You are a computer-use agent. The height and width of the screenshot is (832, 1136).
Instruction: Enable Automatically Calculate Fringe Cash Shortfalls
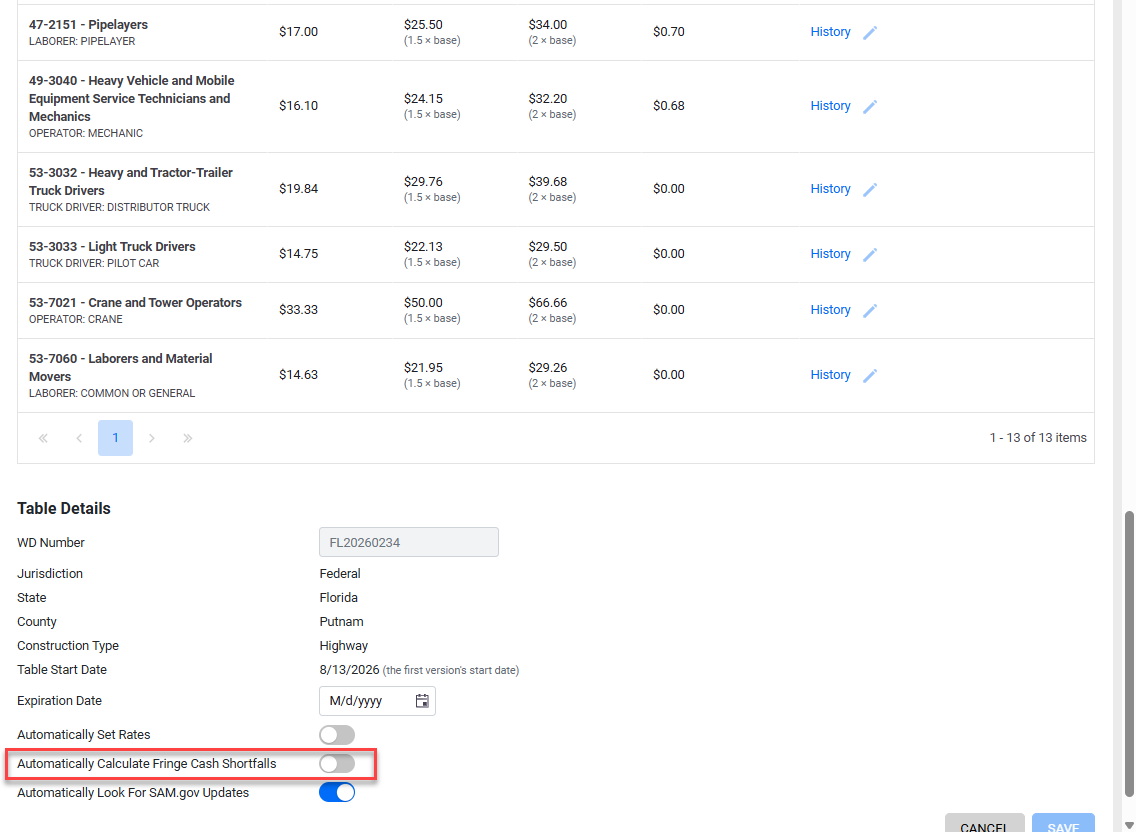pos(337,764)
